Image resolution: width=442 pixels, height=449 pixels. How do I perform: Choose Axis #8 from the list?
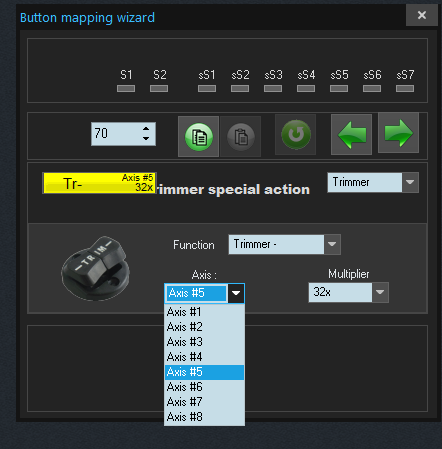click(x=204, y=417)
